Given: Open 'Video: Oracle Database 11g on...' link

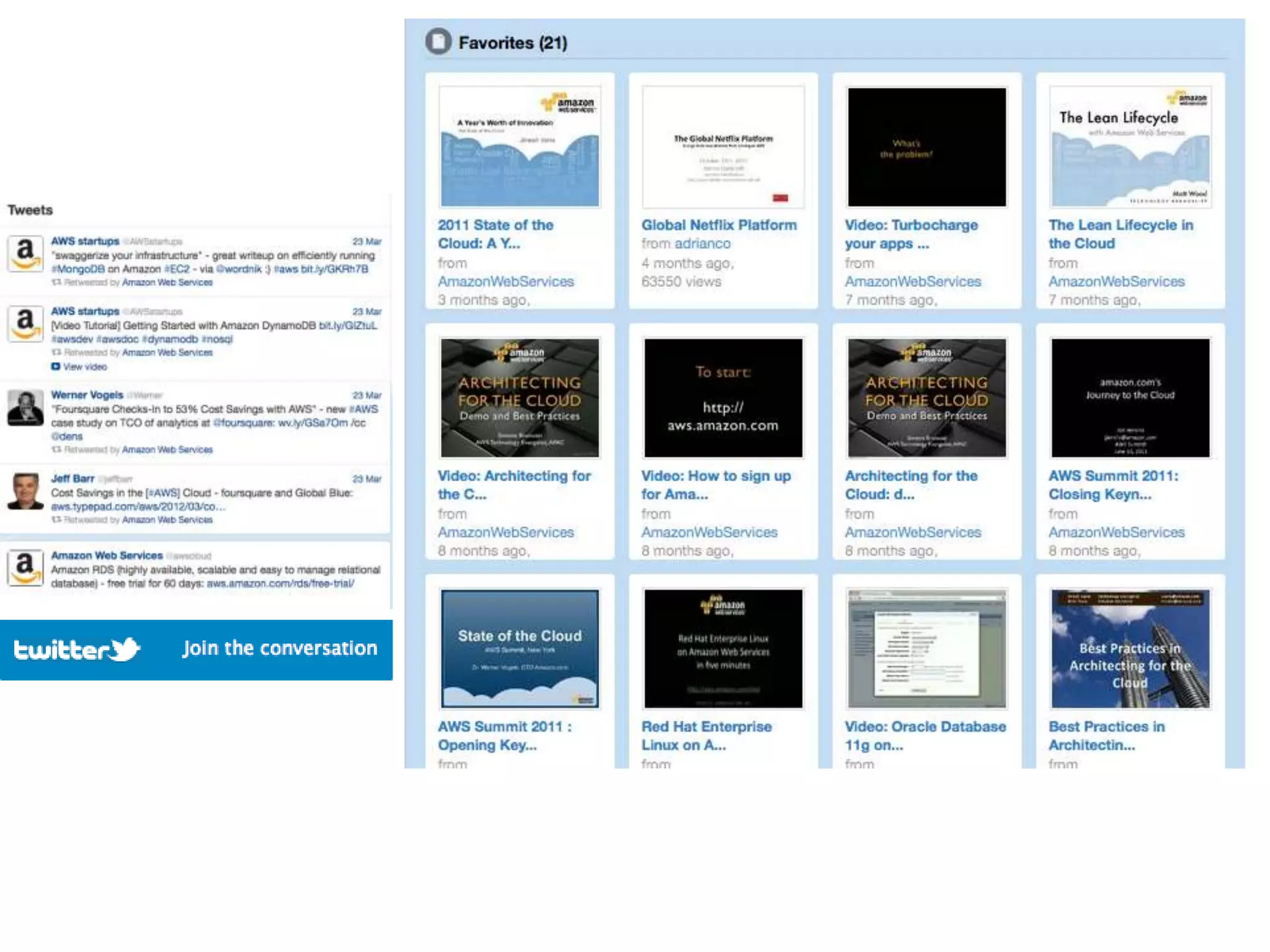Looking at the screenshot, I should pos(925,736).
